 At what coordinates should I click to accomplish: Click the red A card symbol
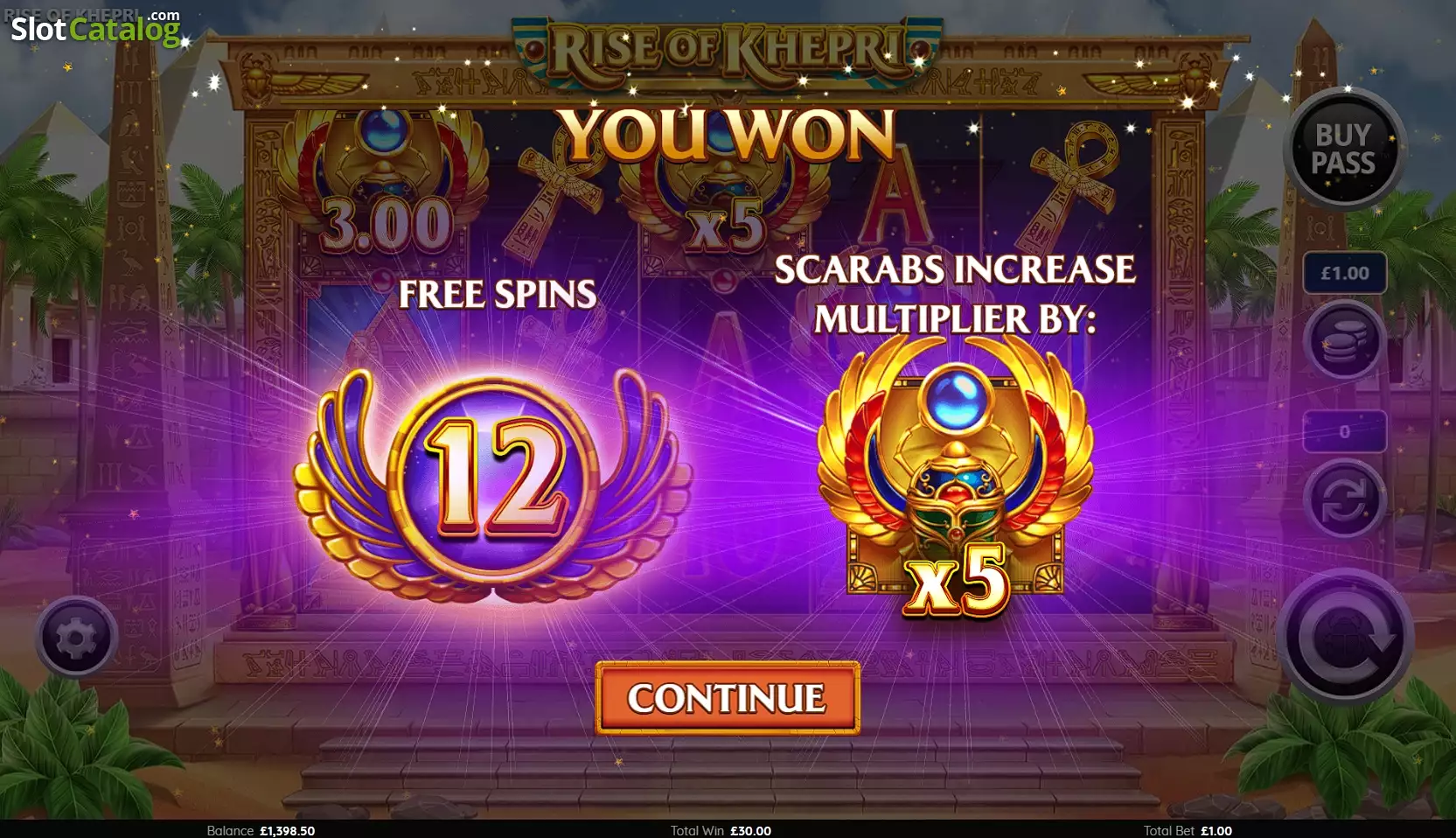(894, 203)
